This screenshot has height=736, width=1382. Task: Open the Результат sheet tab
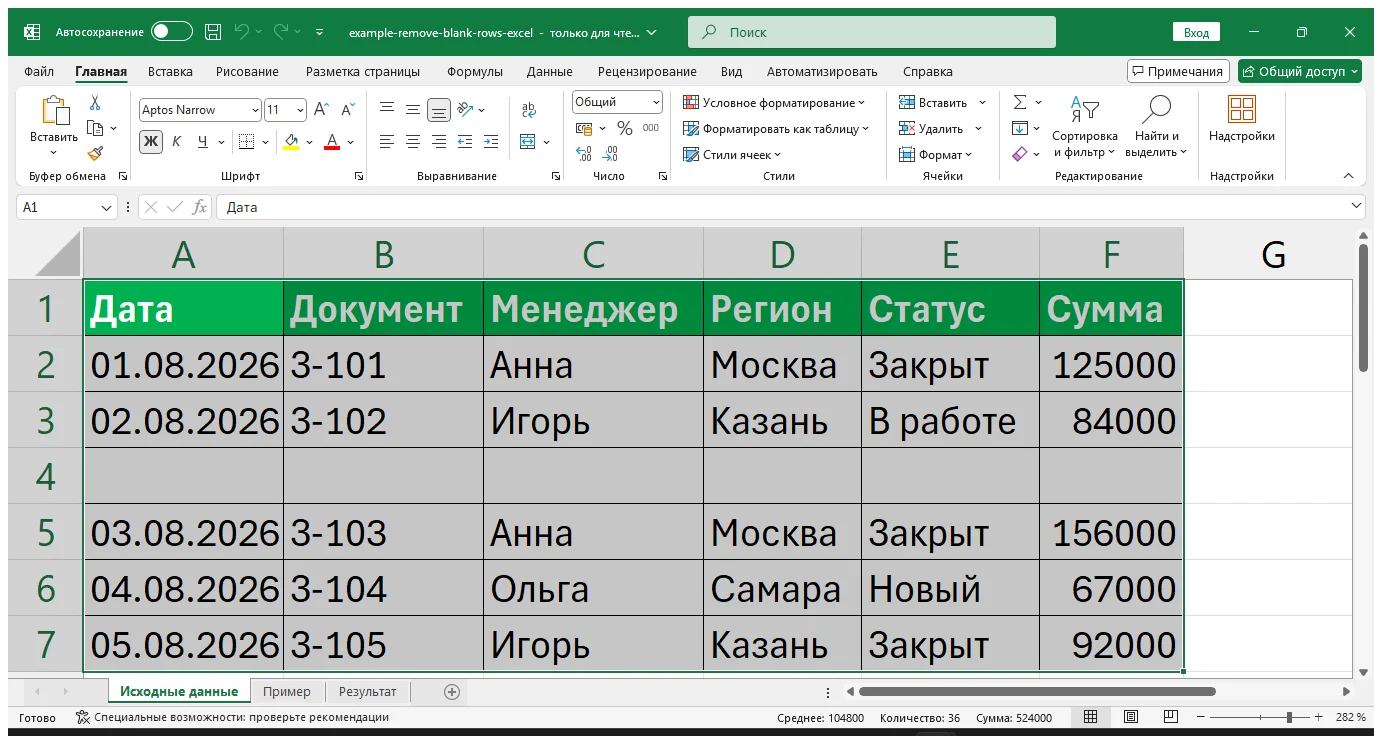(x=367, y=691)
